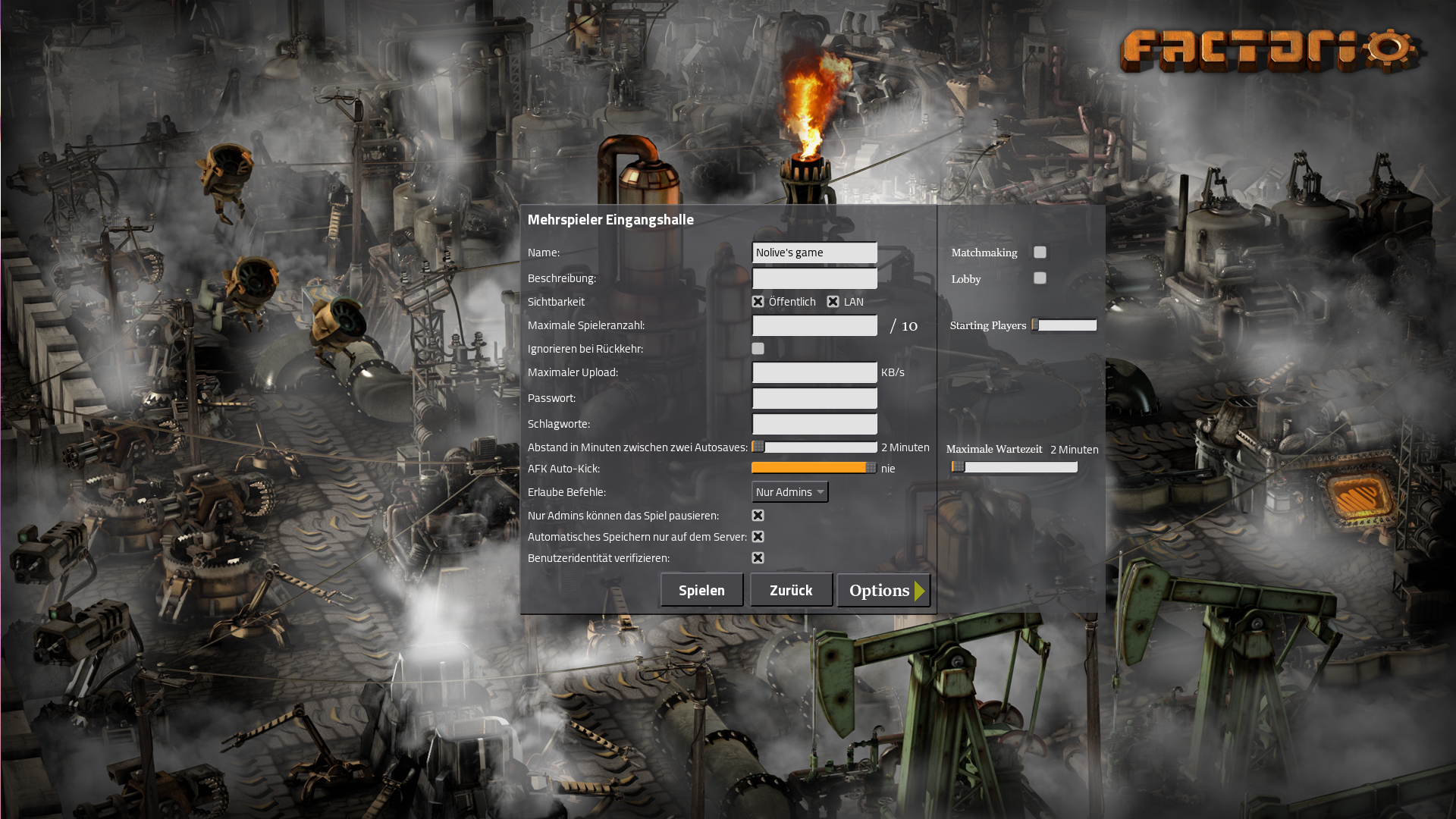
Task: Click the Passwort input field
Action: 814,398
